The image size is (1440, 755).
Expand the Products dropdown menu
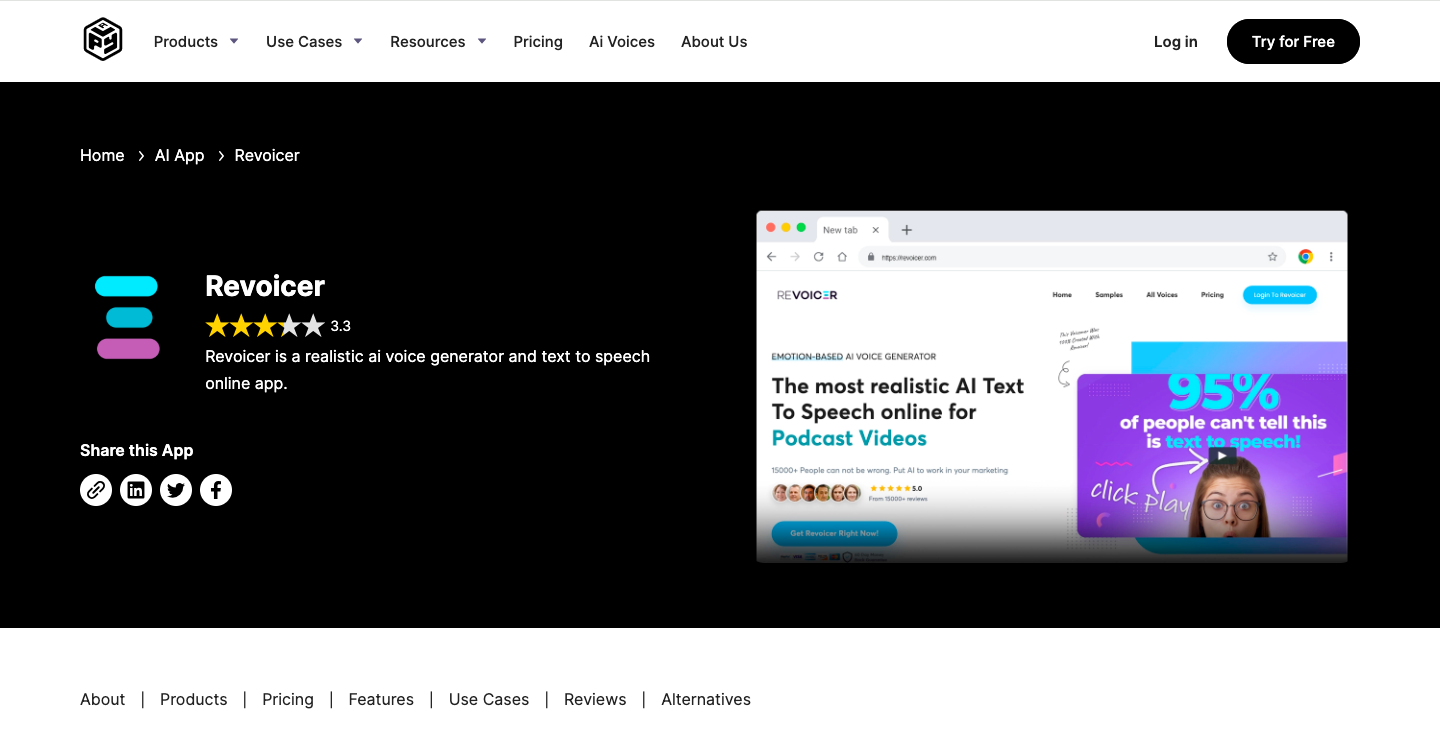tap(196, 42)
